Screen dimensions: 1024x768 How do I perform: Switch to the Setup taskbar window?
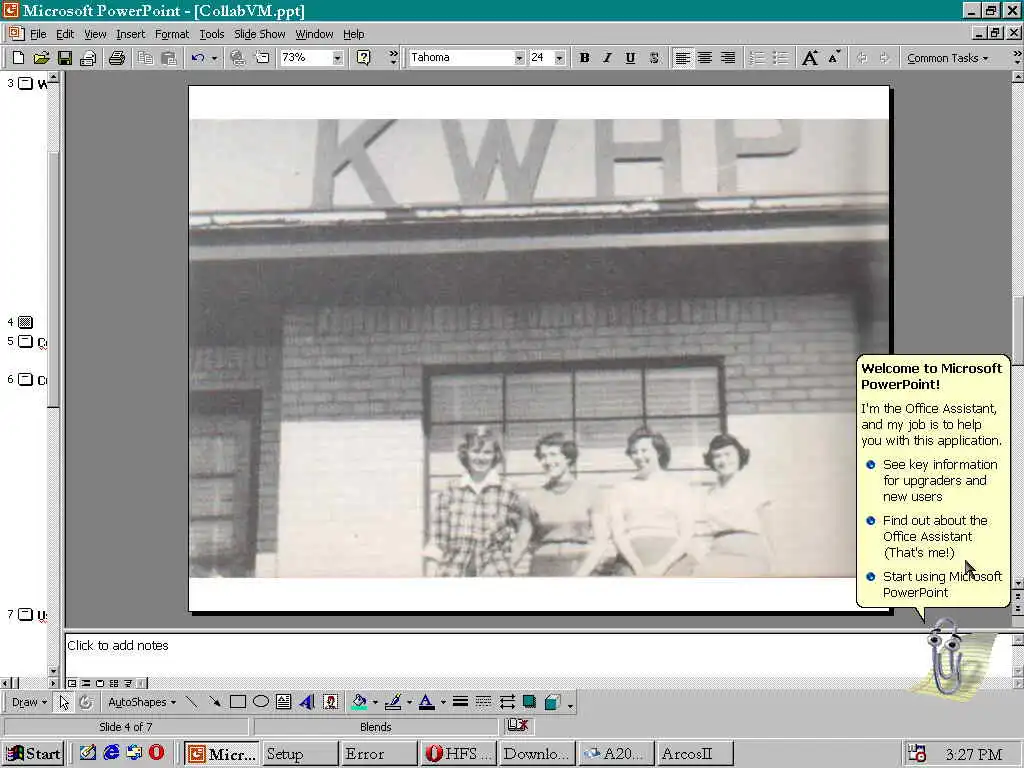click(x=299, y=754)
